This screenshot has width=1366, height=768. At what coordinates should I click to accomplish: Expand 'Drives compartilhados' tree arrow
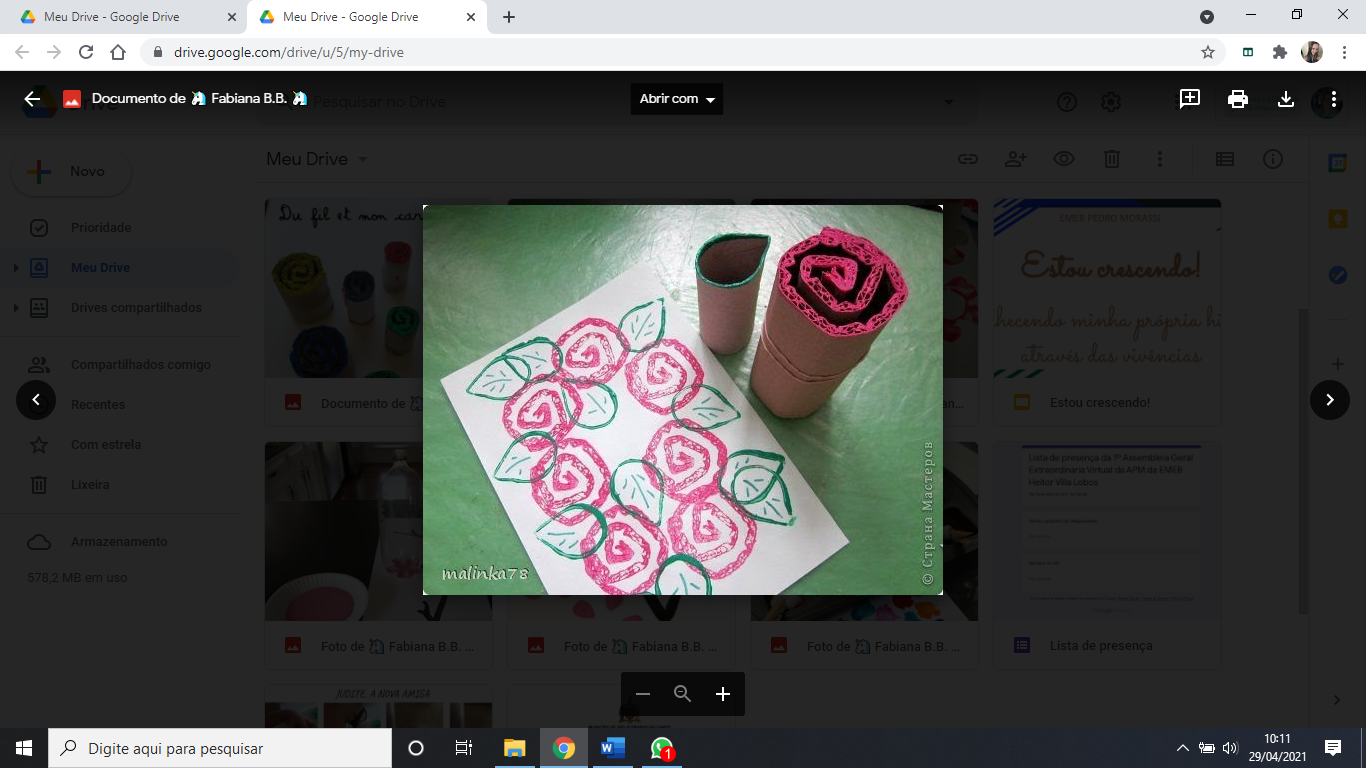(x=15, y=308)
